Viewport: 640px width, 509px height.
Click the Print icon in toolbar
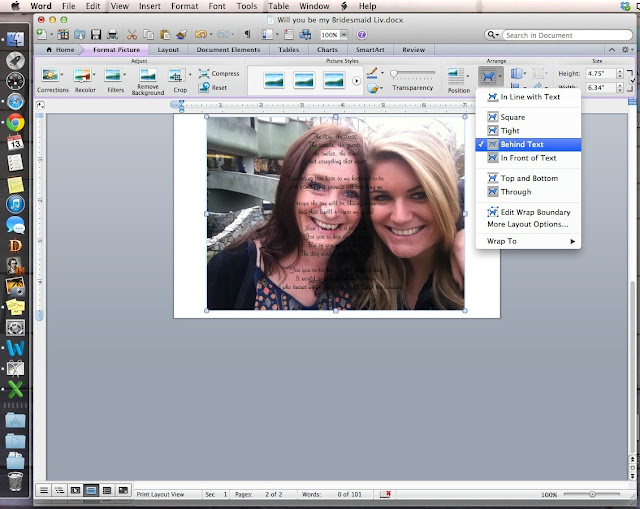click(x=112, y=35)
